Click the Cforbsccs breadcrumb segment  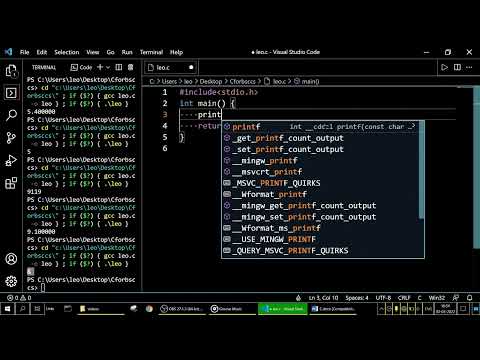click(243, 81)
